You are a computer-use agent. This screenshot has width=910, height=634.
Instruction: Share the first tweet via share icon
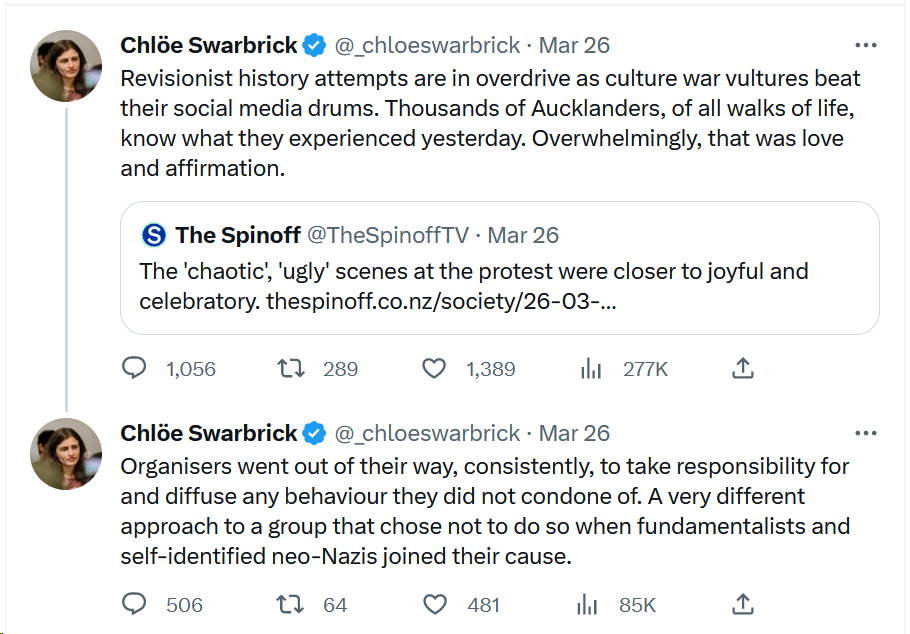click(742, 369)
